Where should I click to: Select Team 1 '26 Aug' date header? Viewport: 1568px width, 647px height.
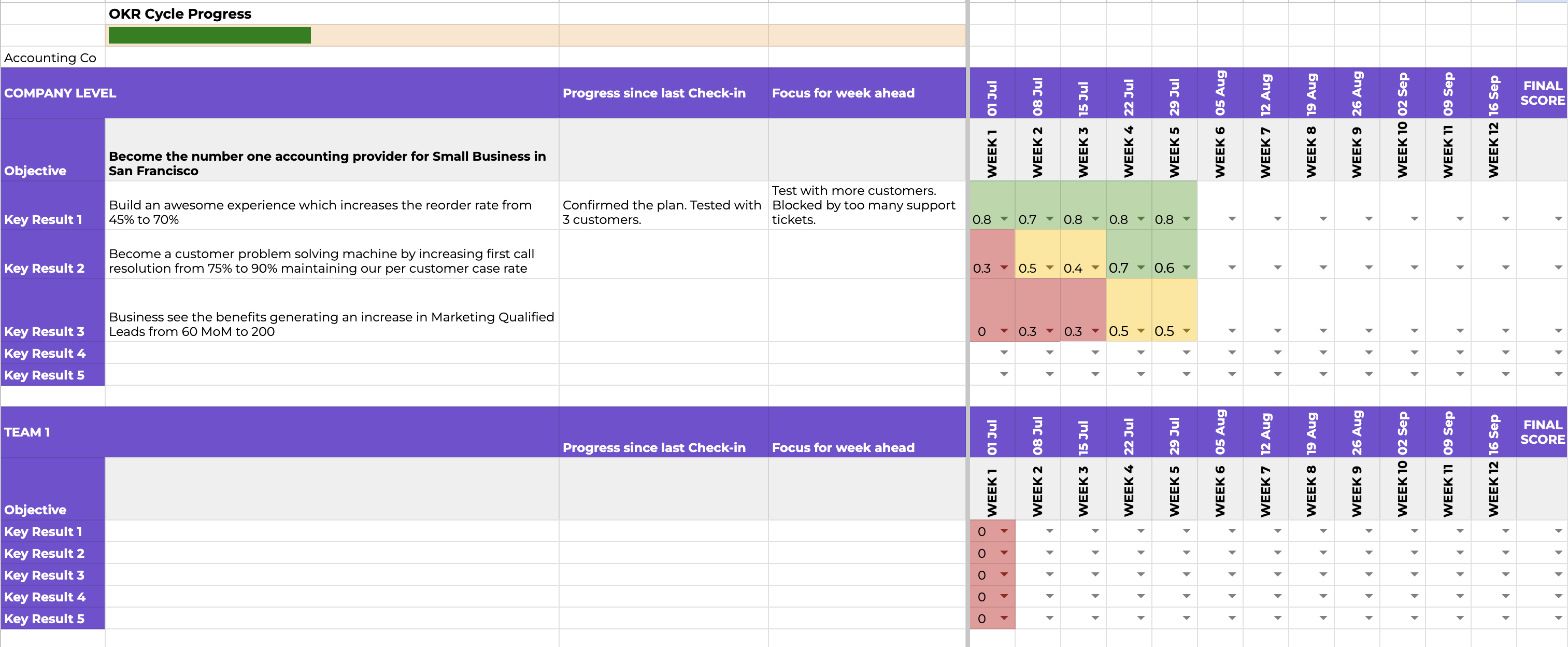[x=1357, y=432]
